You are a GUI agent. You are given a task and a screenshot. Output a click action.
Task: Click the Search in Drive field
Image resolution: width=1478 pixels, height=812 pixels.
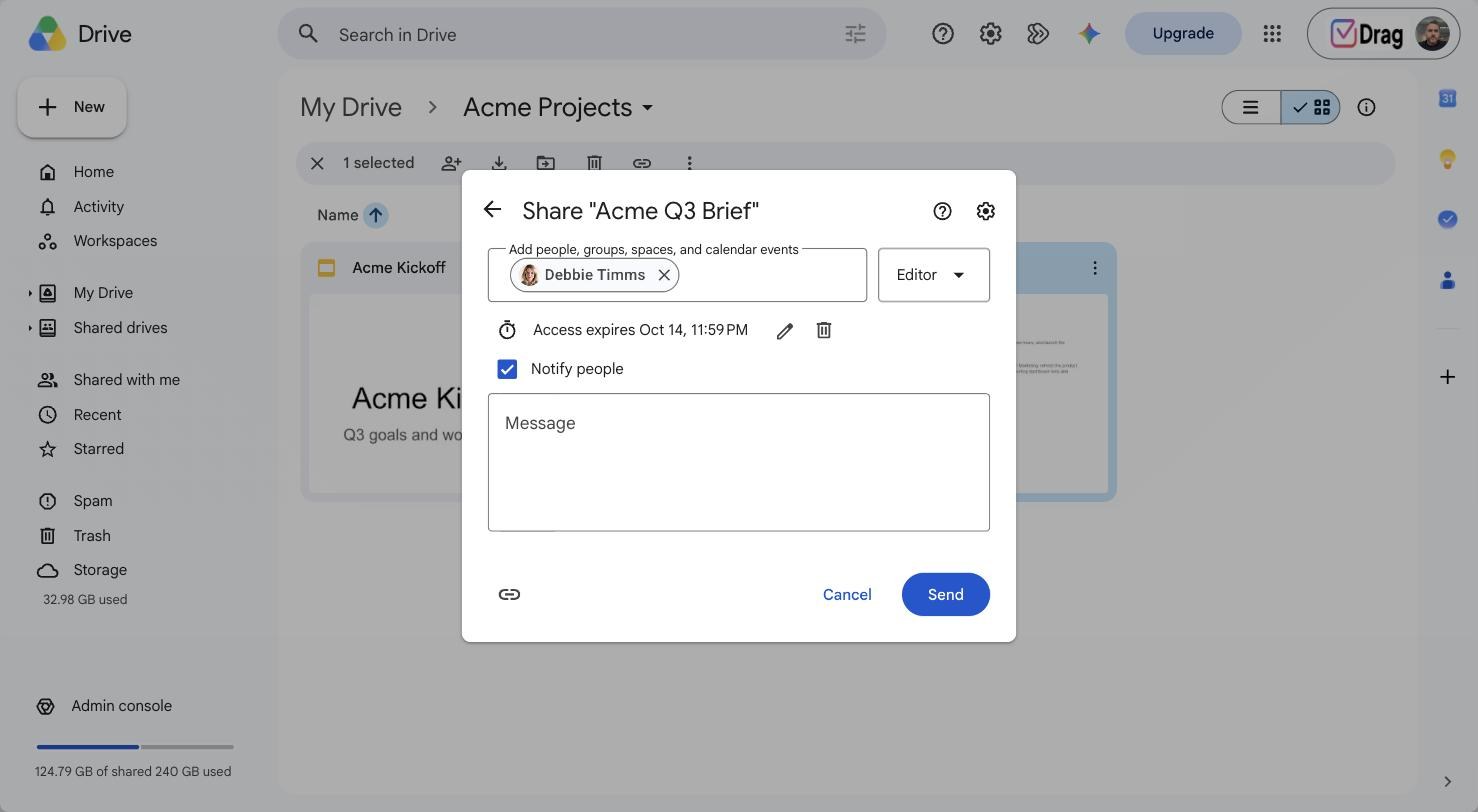click(x=582, y=34)
